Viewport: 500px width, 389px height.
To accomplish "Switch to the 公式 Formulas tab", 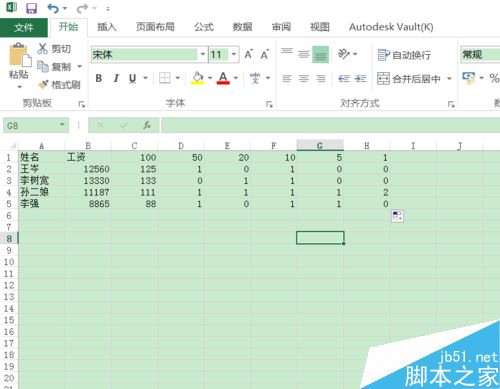I will (204, 27).
